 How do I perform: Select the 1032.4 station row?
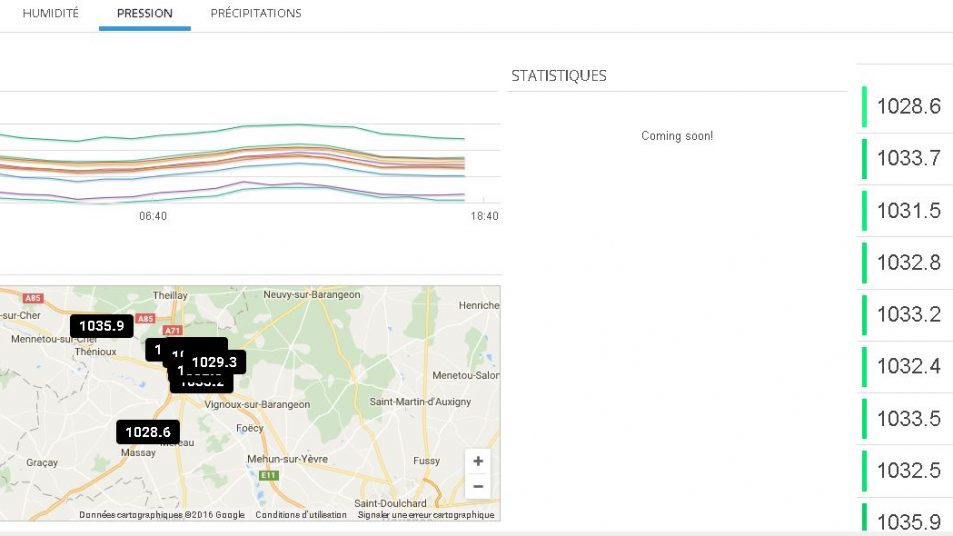tap(908, 366)
